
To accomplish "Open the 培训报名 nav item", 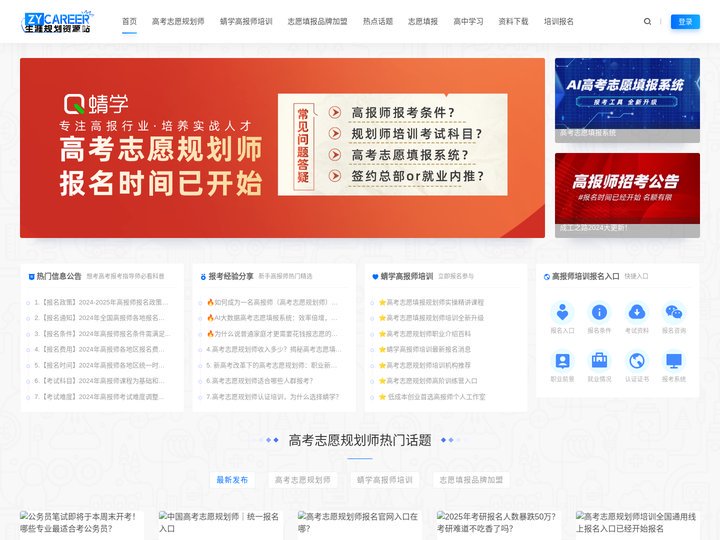I will click(x=559, y=22).
